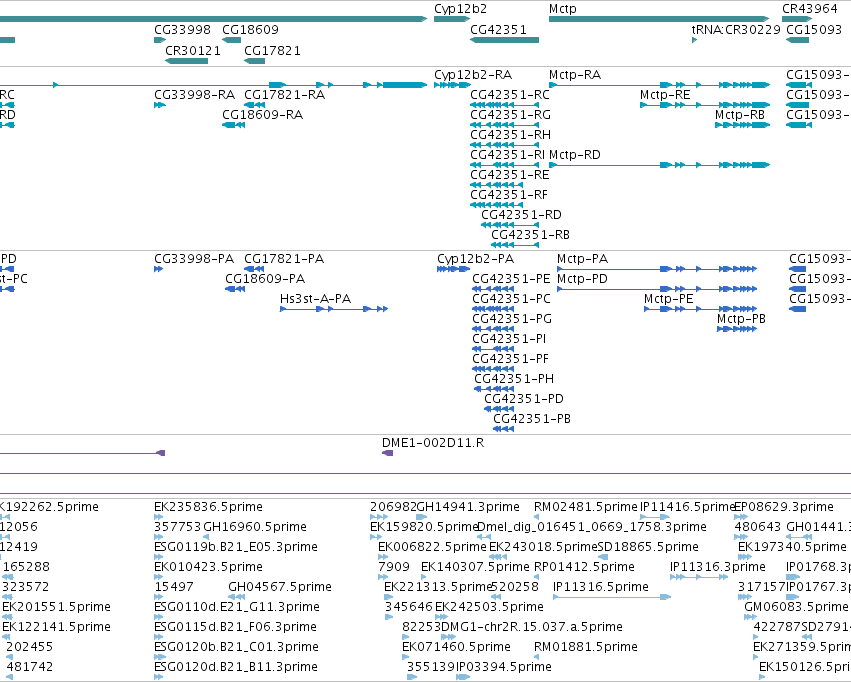This screenshot has height=682, width=851.
Task: Click the ESG0119b.B21_E05.3prime EST label
Action: pyautogui.click(x=236, y=547)
